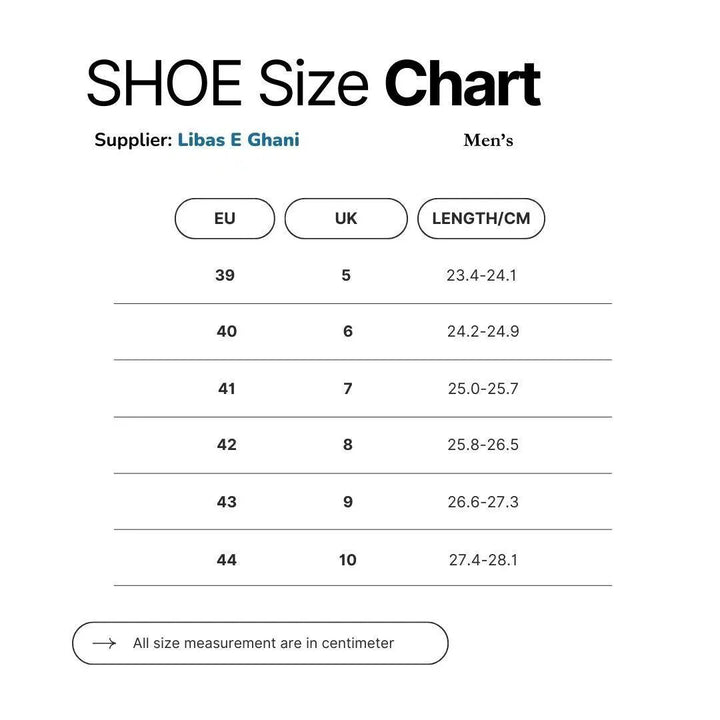Select EU size 44 cell
The width and height of the screenshot is (720, 720).
pos(227,560)
